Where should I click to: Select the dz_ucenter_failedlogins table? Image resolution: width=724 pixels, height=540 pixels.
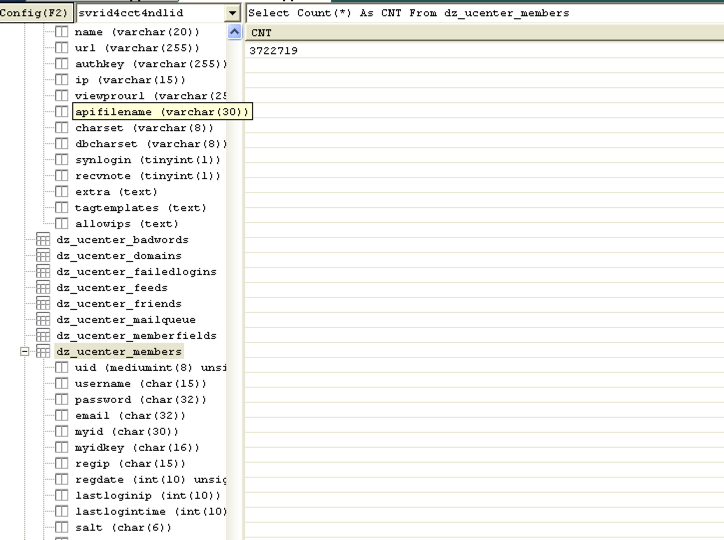click(137, 272)
